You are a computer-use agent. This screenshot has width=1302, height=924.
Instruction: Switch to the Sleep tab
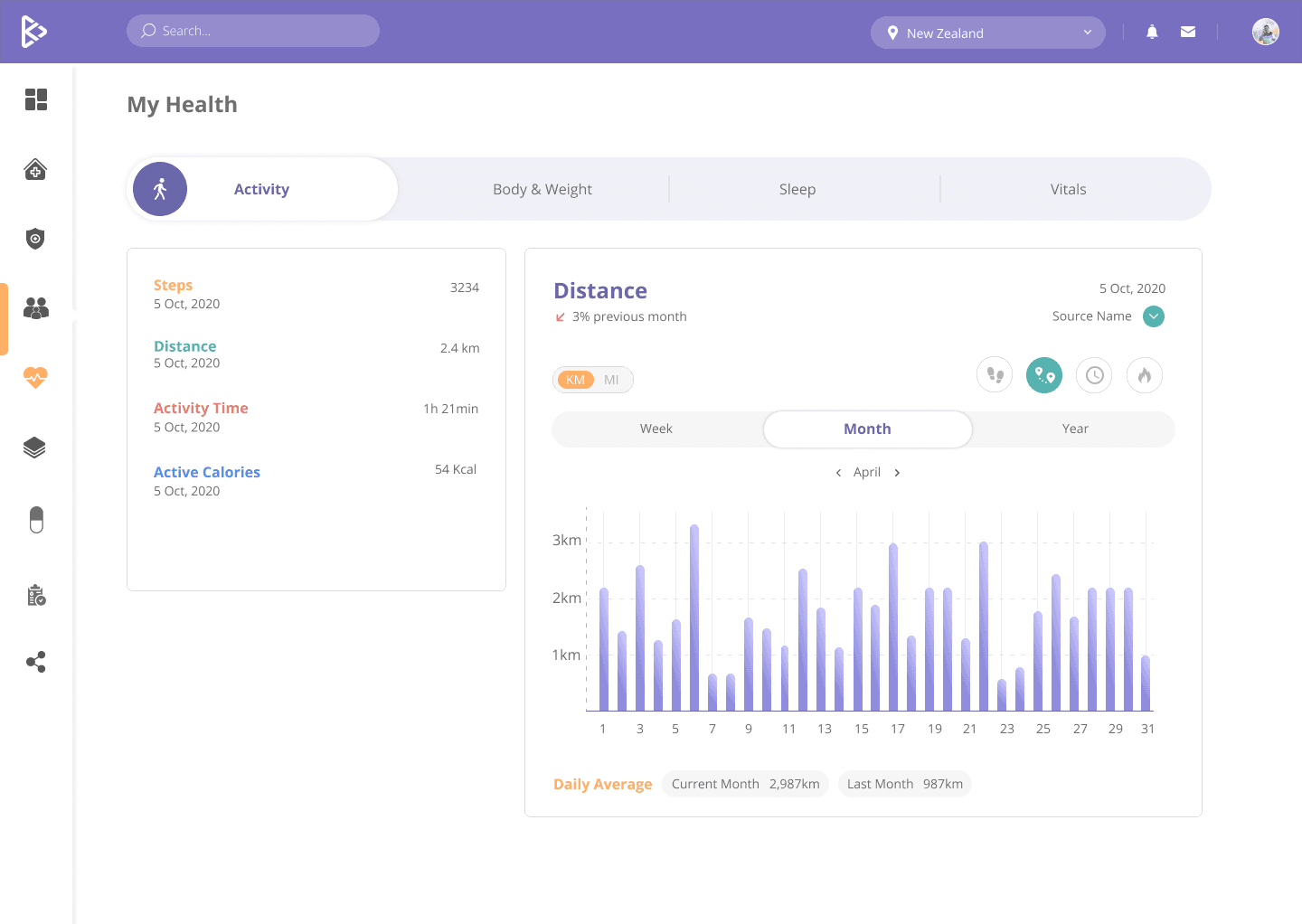click(797, 190)
